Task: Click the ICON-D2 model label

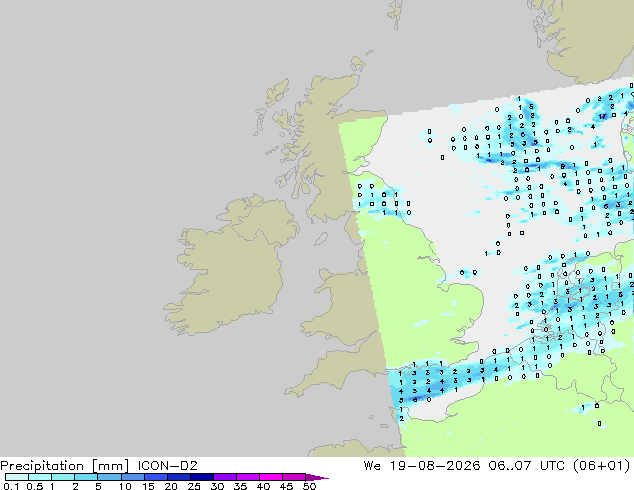Action: [167, 466]
